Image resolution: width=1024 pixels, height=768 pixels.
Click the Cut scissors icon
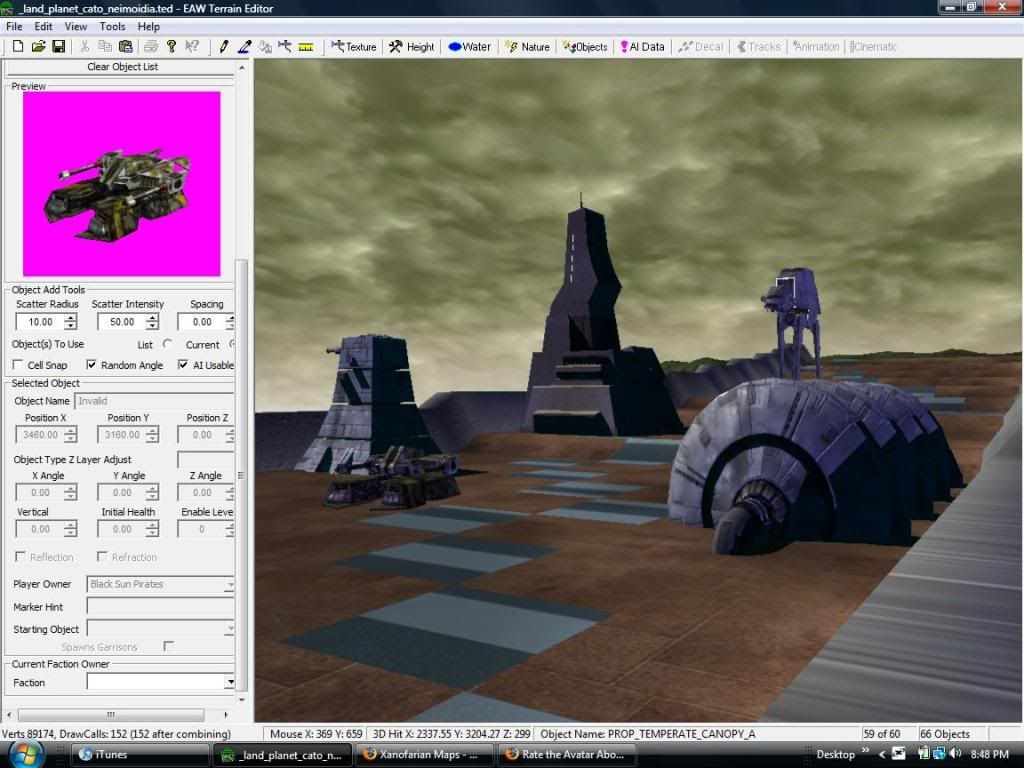pos(84,46)
